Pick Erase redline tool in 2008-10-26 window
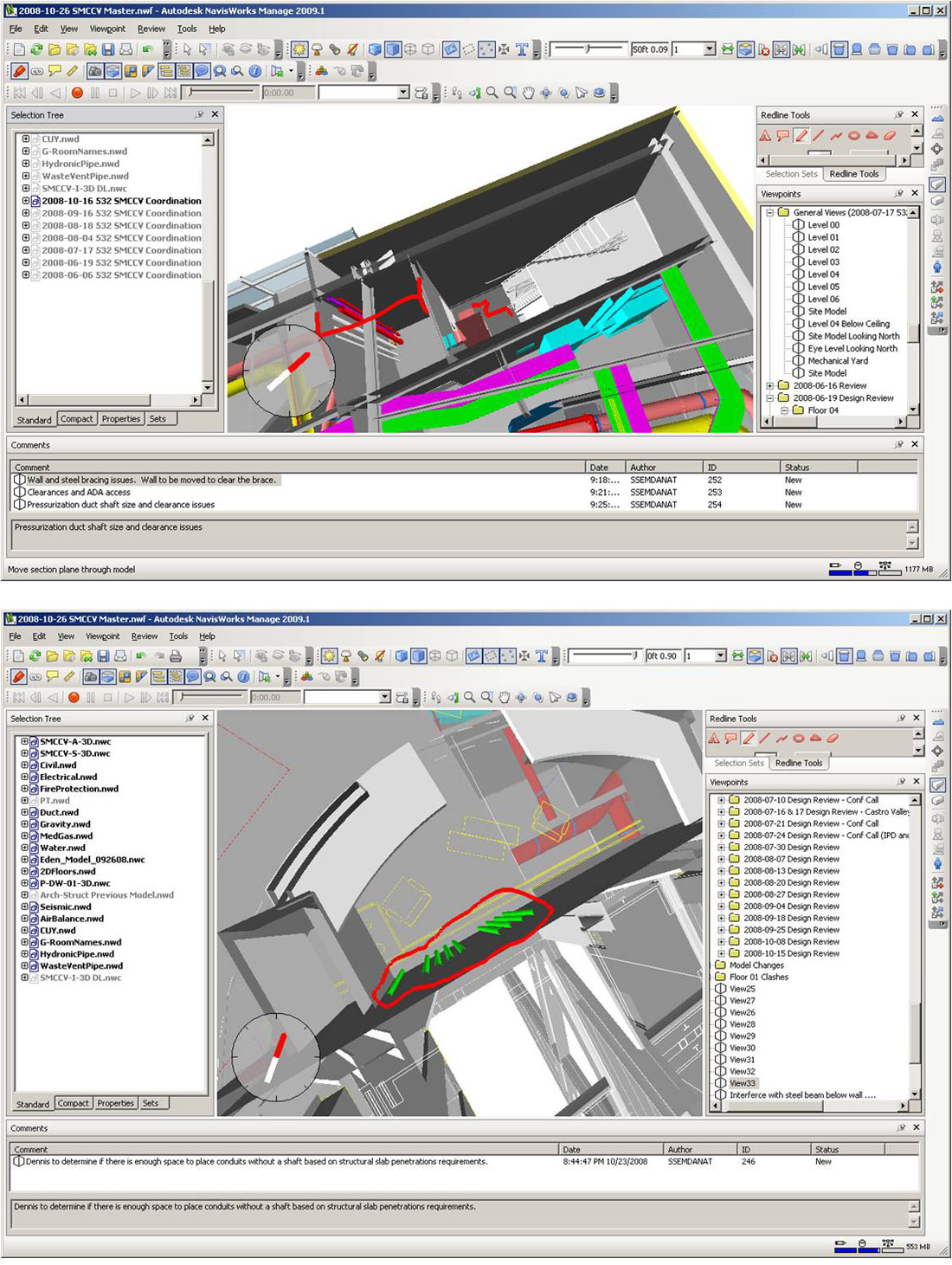 [x=833, y=739]
